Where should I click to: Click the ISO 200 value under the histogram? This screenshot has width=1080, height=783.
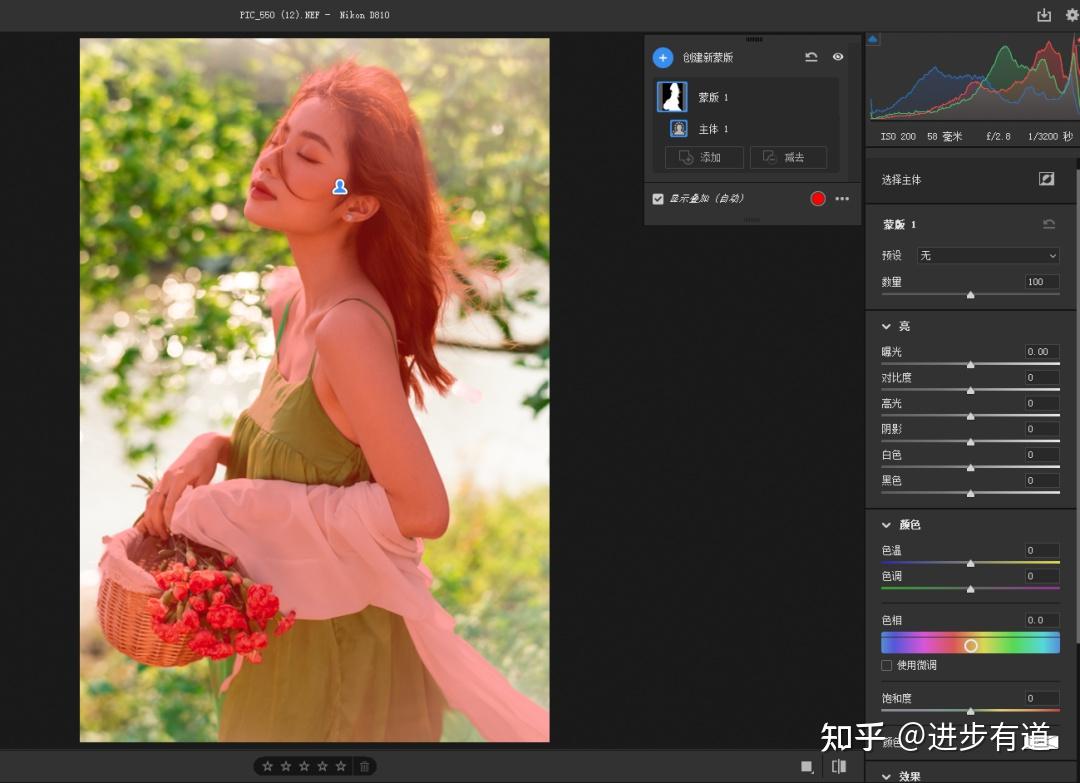tap(898, 136)
